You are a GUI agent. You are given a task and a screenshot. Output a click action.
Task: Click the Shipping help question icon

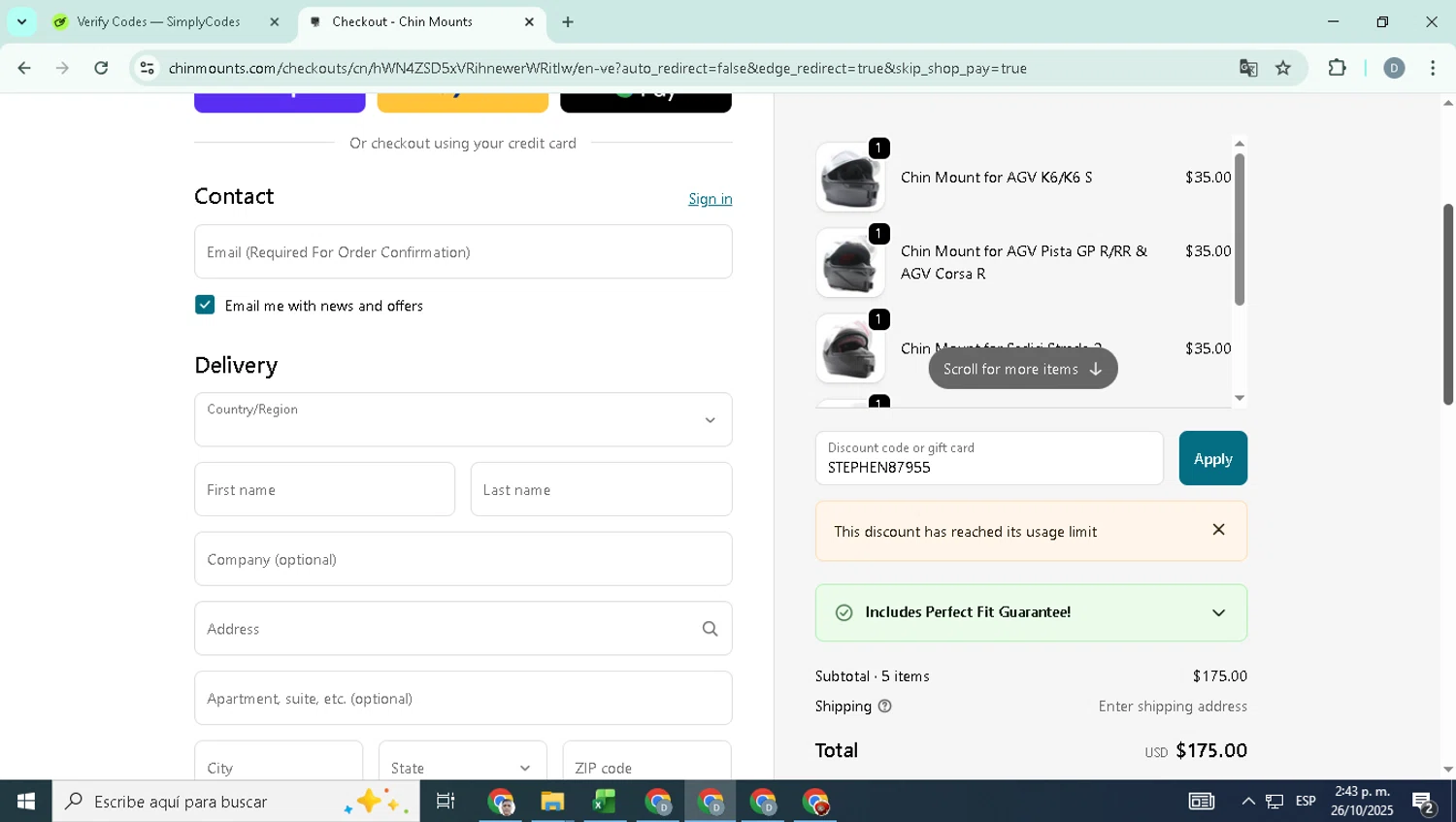(x=884, y=707)
